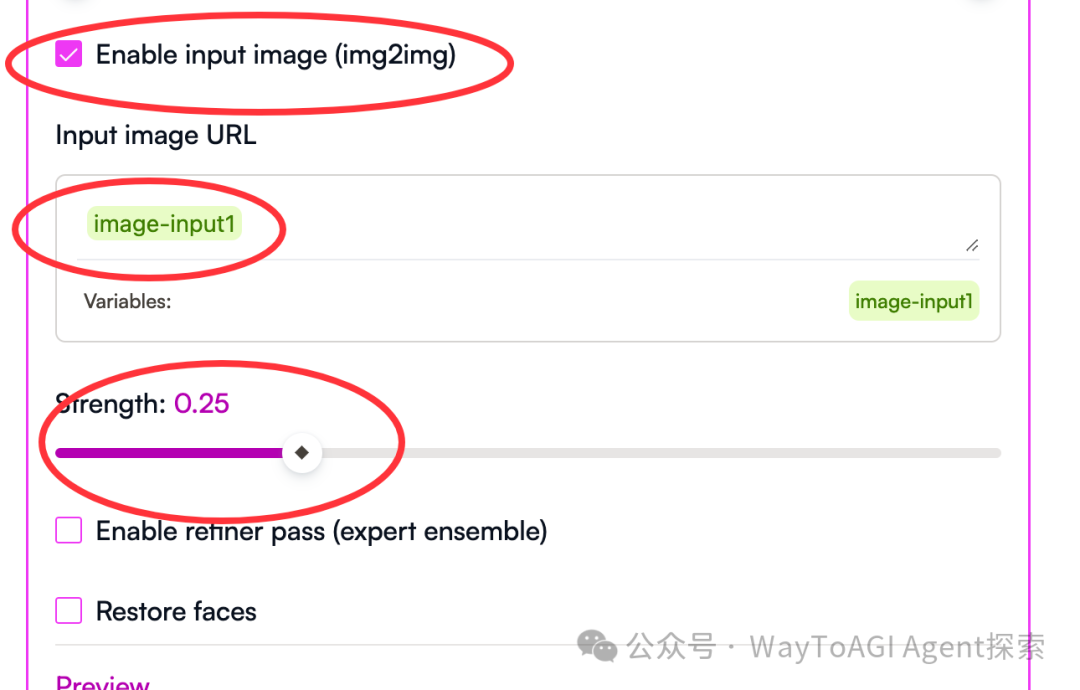This screenshot has height=690, width=1080.
Task: Enable the Restore faces checkbox
Action: [69, 610]
